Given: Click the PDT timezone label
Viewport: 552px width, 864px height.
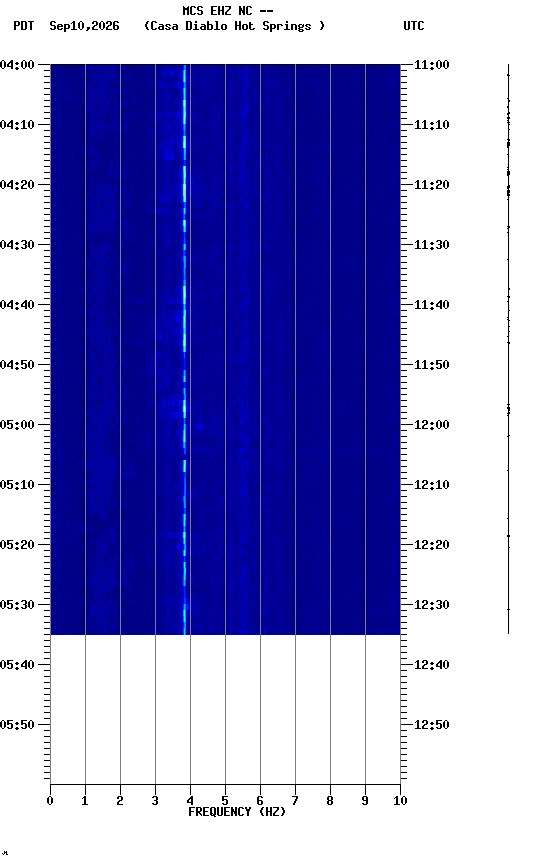Looking at the screenshot, I should (24, 26).
